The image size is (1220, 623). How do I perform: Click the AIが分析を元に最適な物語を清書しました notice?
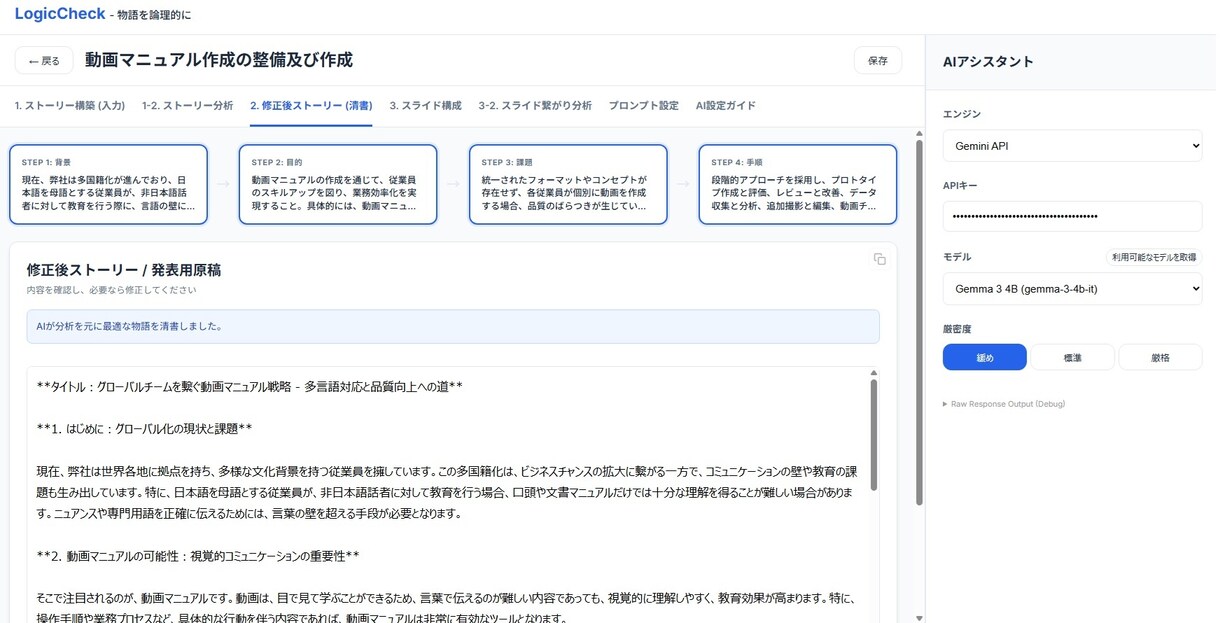[x=453, y=326]
